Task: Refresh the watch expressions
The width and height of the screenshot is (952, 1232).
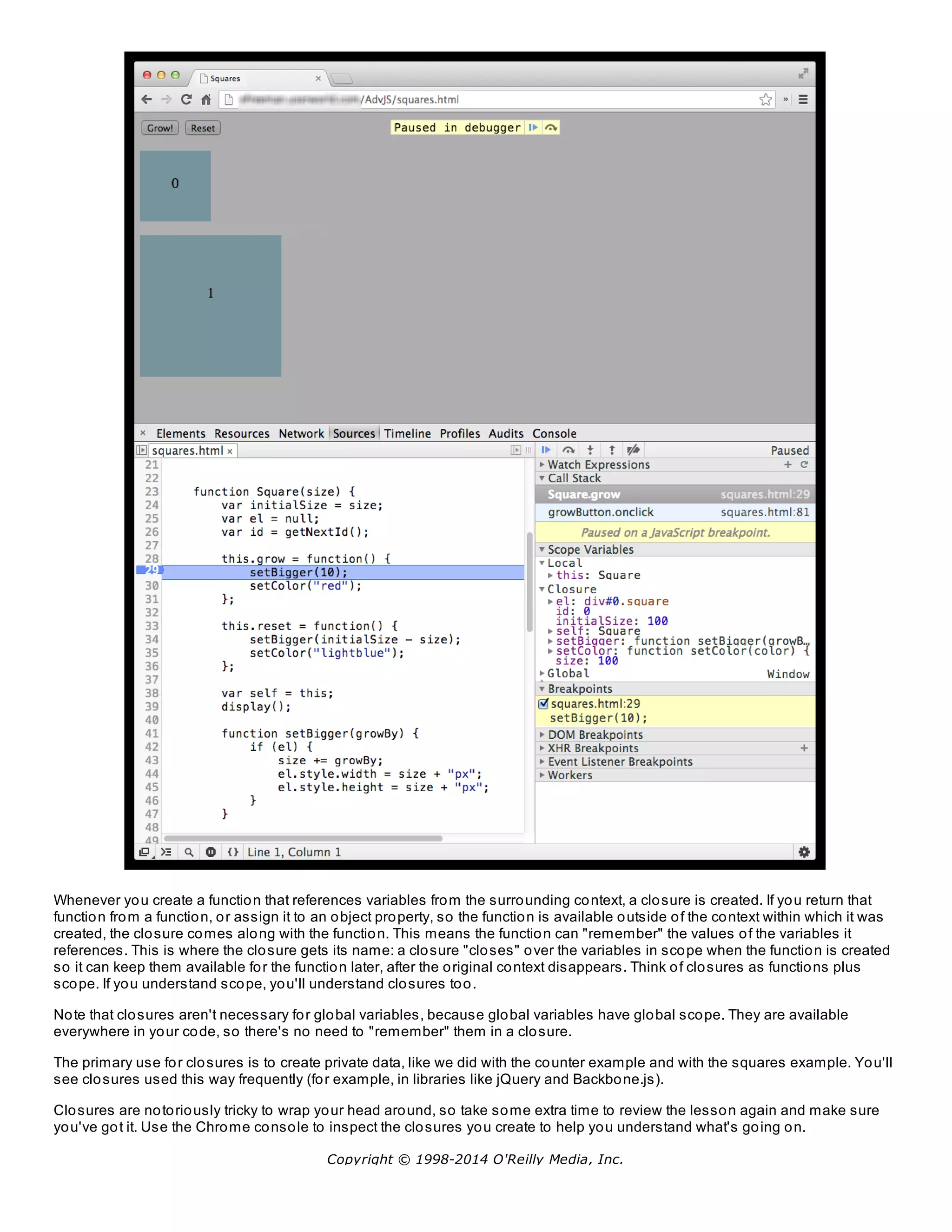Action: tap(804, 464)
